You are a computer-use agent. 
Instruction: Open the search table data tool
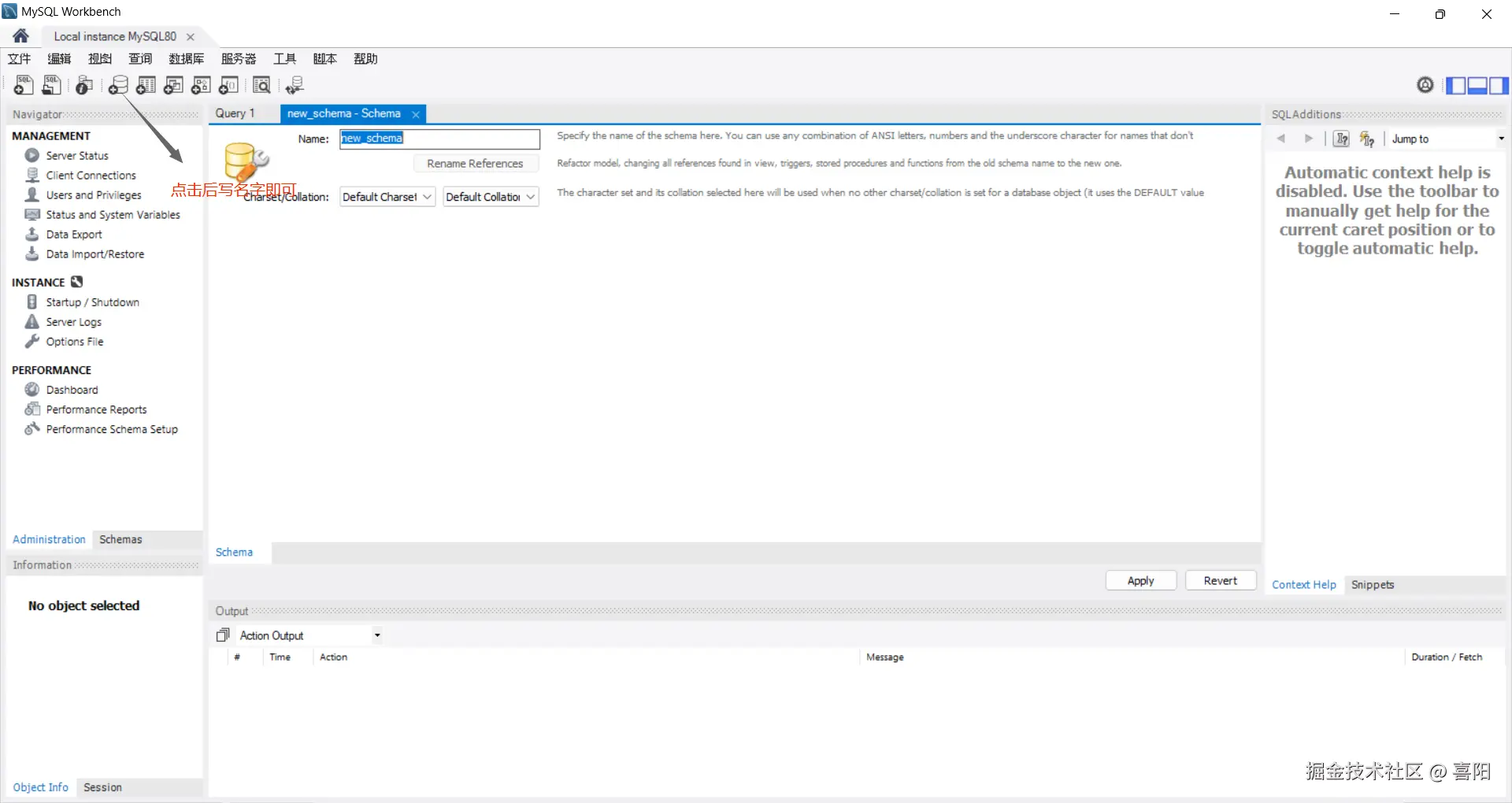pyautogui.click(x=261, y=85)
